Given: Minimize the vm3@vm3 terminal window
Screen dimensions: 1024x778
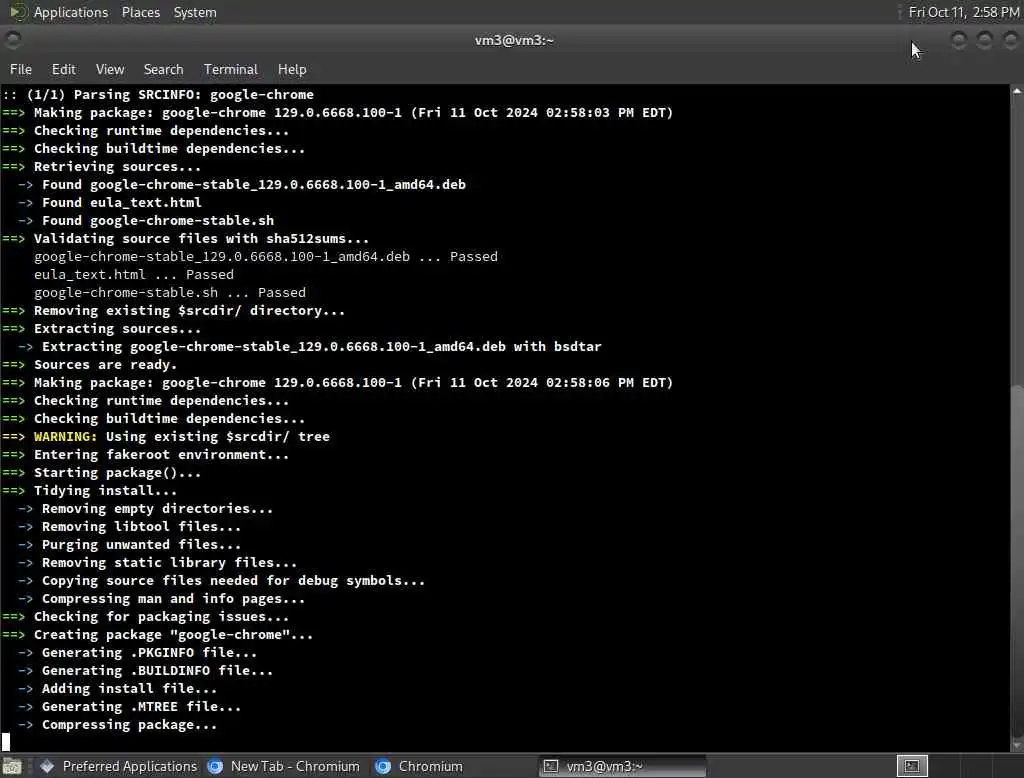Looking at the screenshot, I should (x=959, y=41).
